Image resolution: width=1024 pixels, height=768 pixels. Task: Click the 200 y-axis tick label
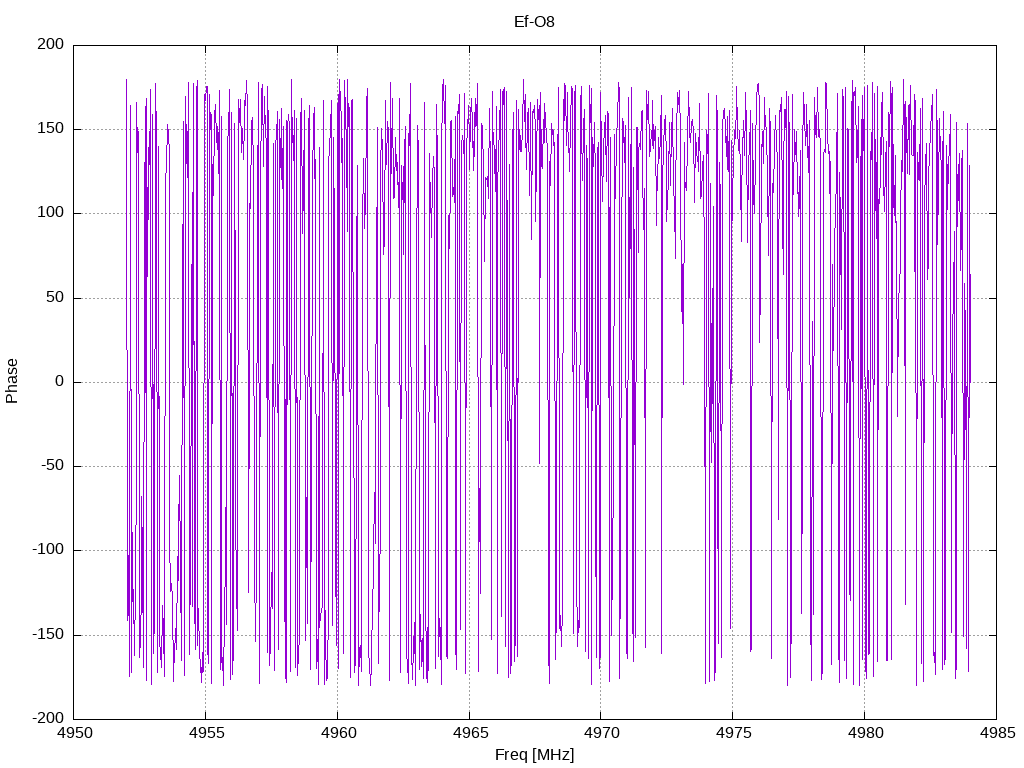pos(51,44)
